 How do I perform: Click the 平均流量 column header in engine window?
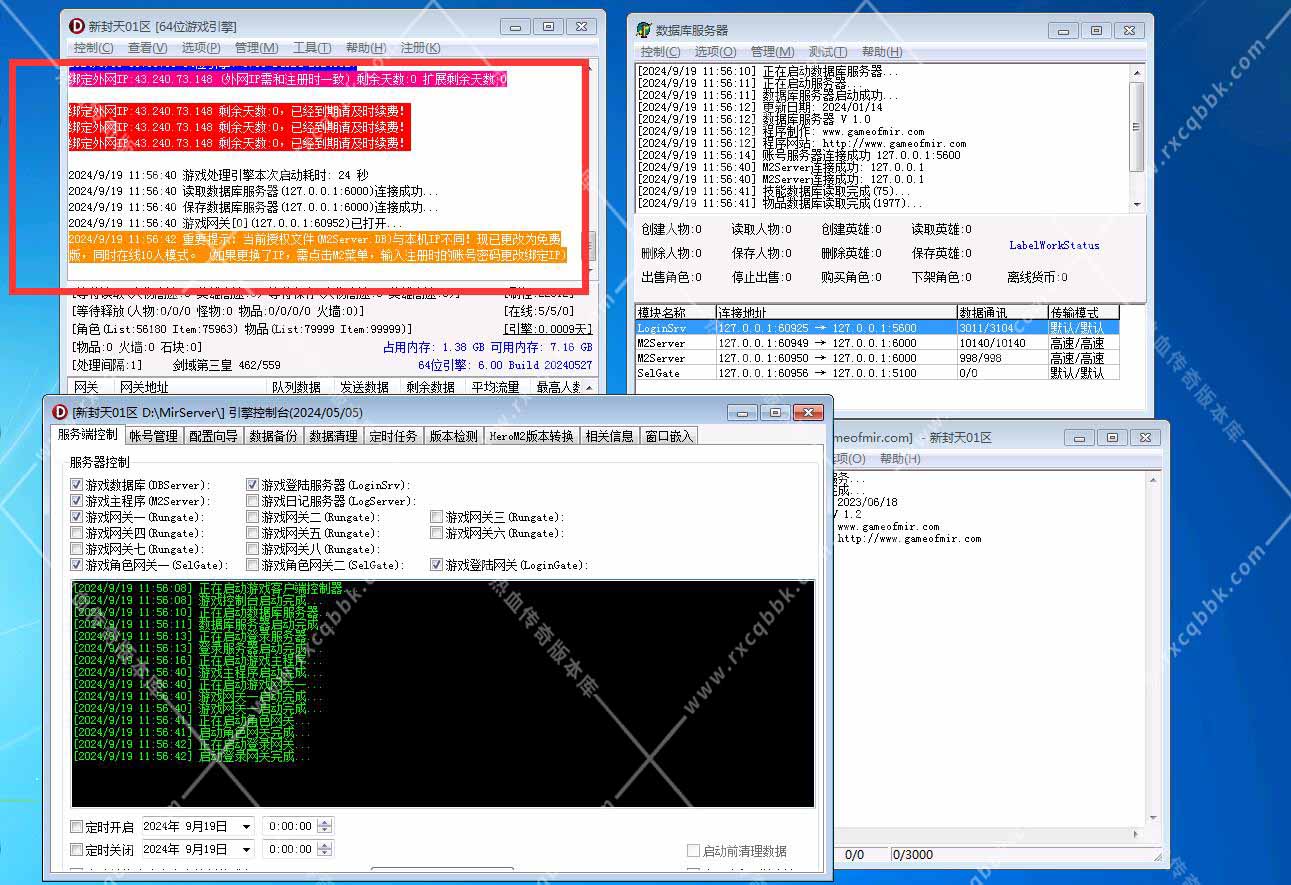[x=496, y=387]
